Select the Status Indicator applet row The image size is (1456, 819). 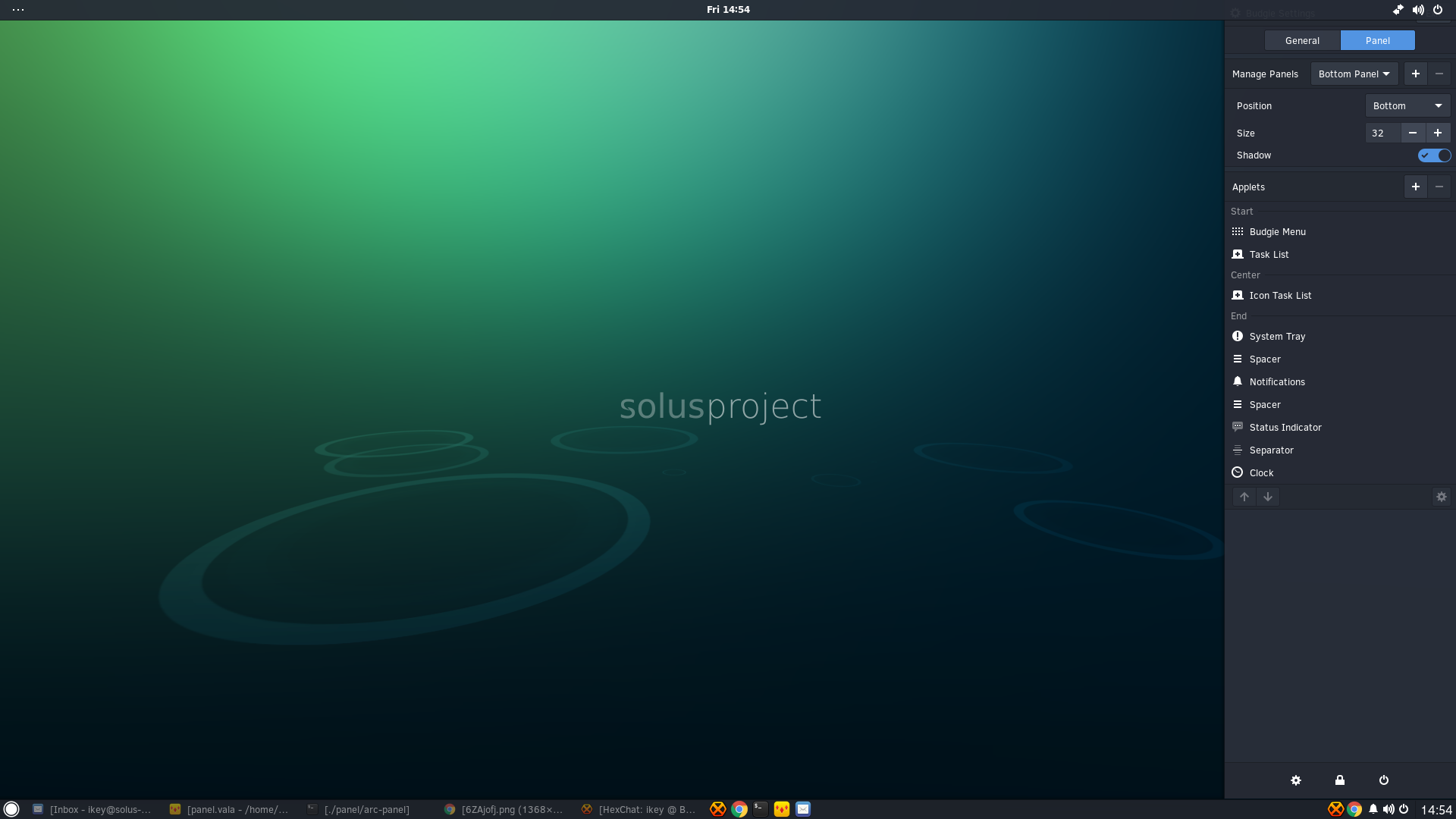[x=1340, y=428]
